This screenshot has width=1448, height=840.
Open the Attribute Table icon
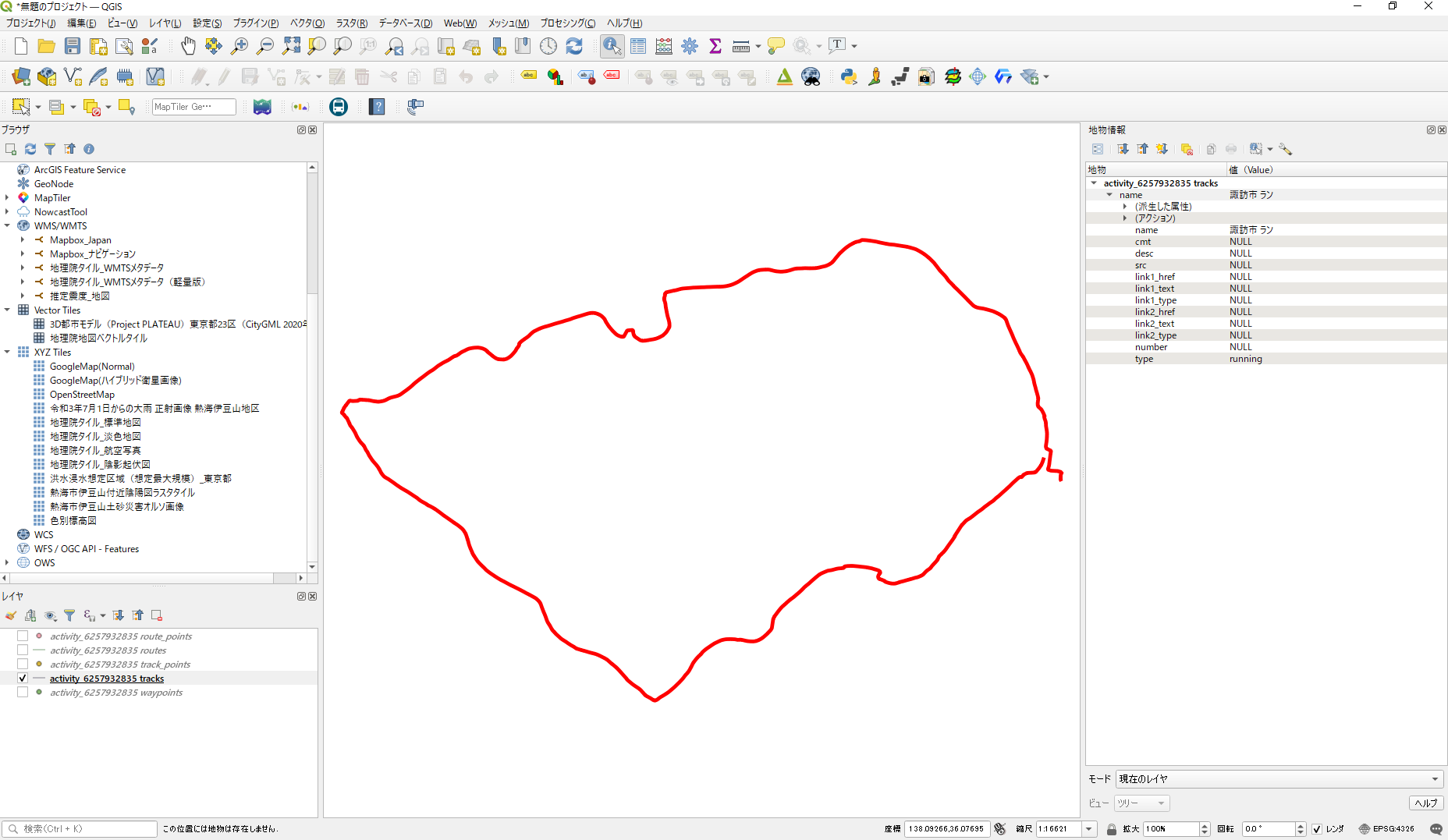pyautogui.click(x=638, y=46)
